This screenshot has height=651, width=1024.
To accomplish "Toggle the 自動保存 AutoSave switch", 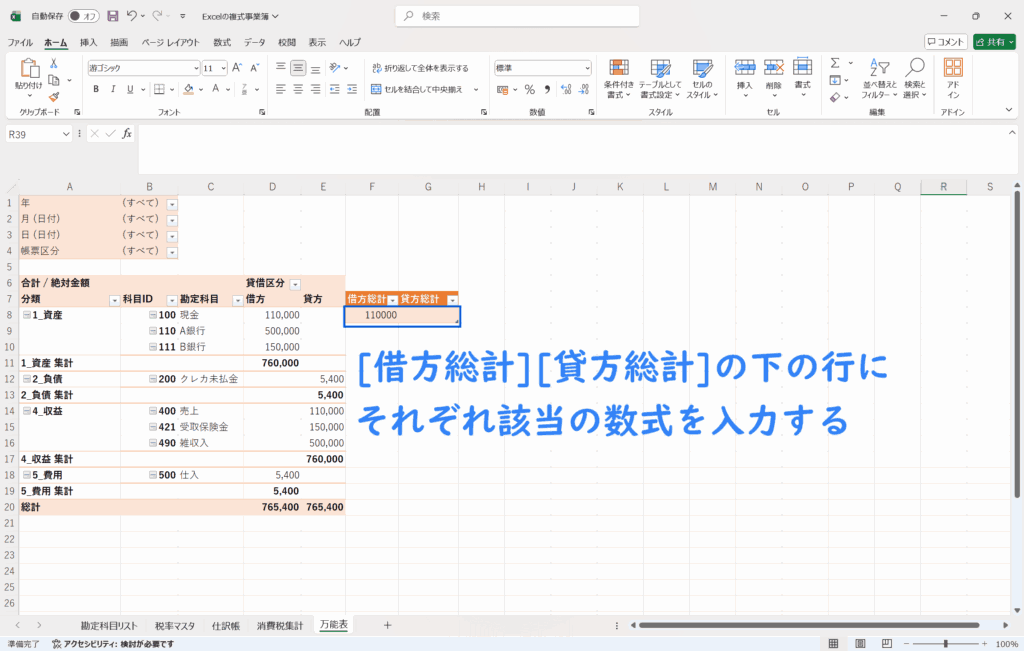I will click(83, 16).
